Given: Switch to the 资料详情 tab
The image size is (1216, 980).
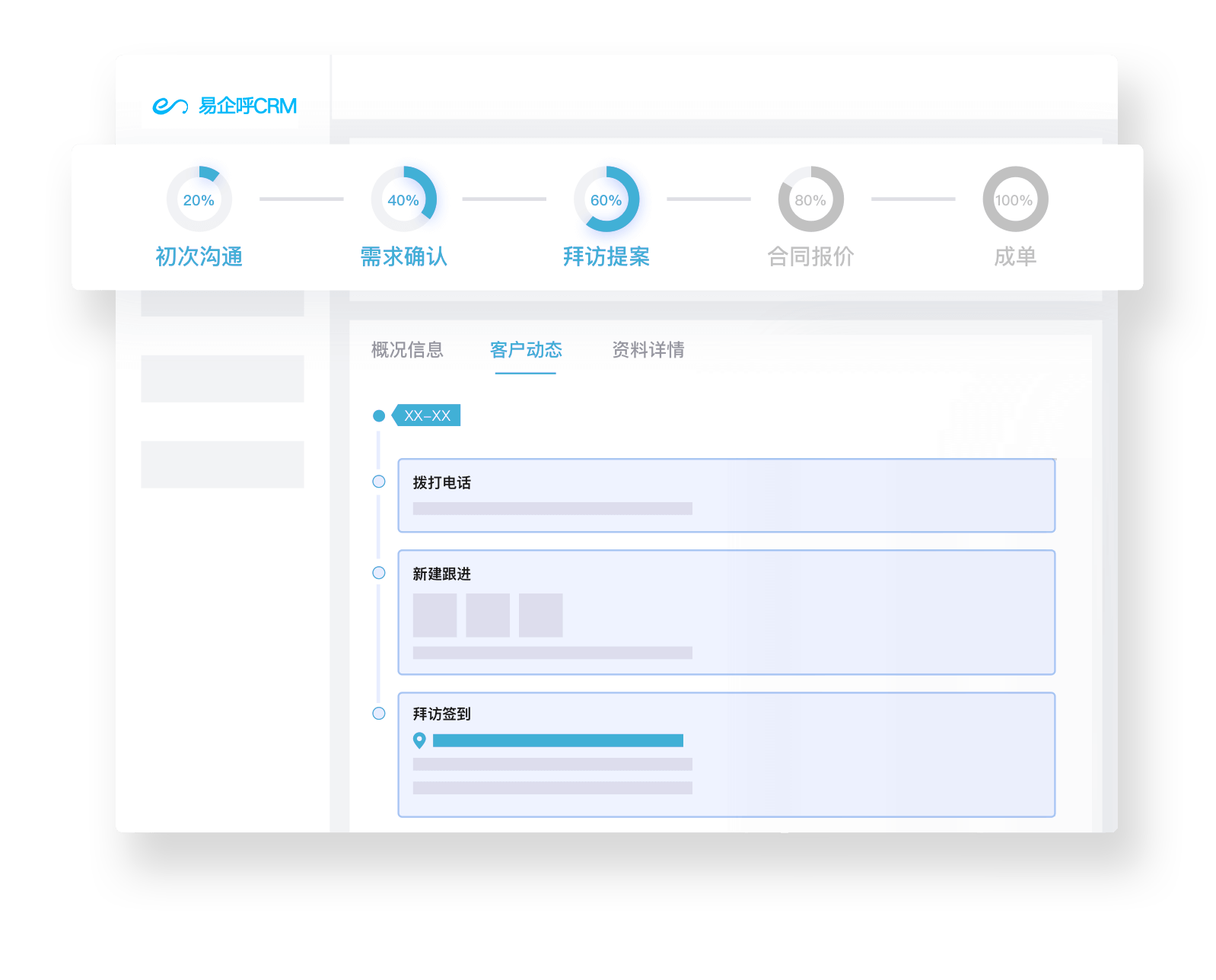Looking at the screenshot, I should [x=648, y=350].
